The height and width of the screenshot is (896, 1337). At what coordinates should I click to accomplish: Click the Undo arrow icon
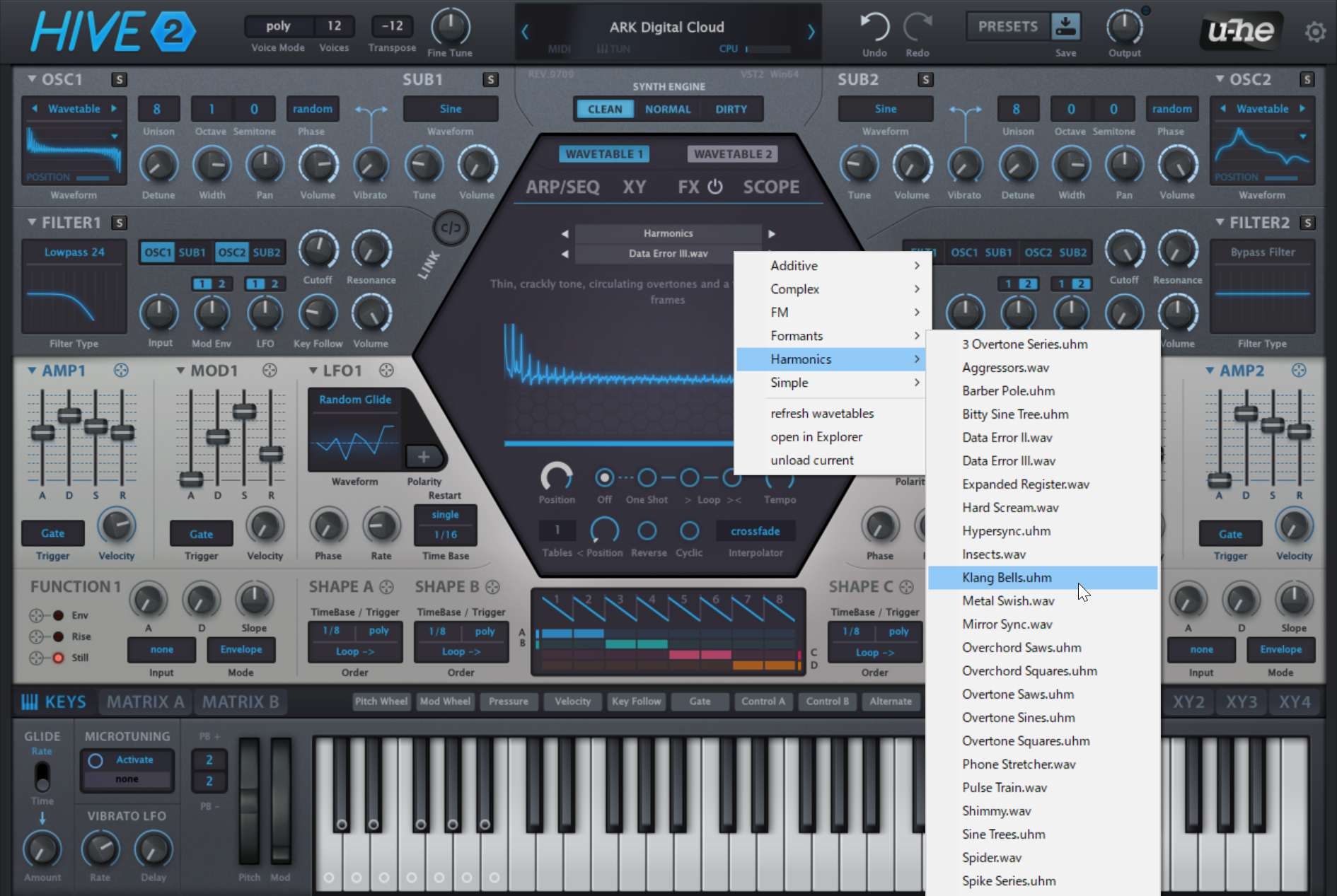pos(874,27)
